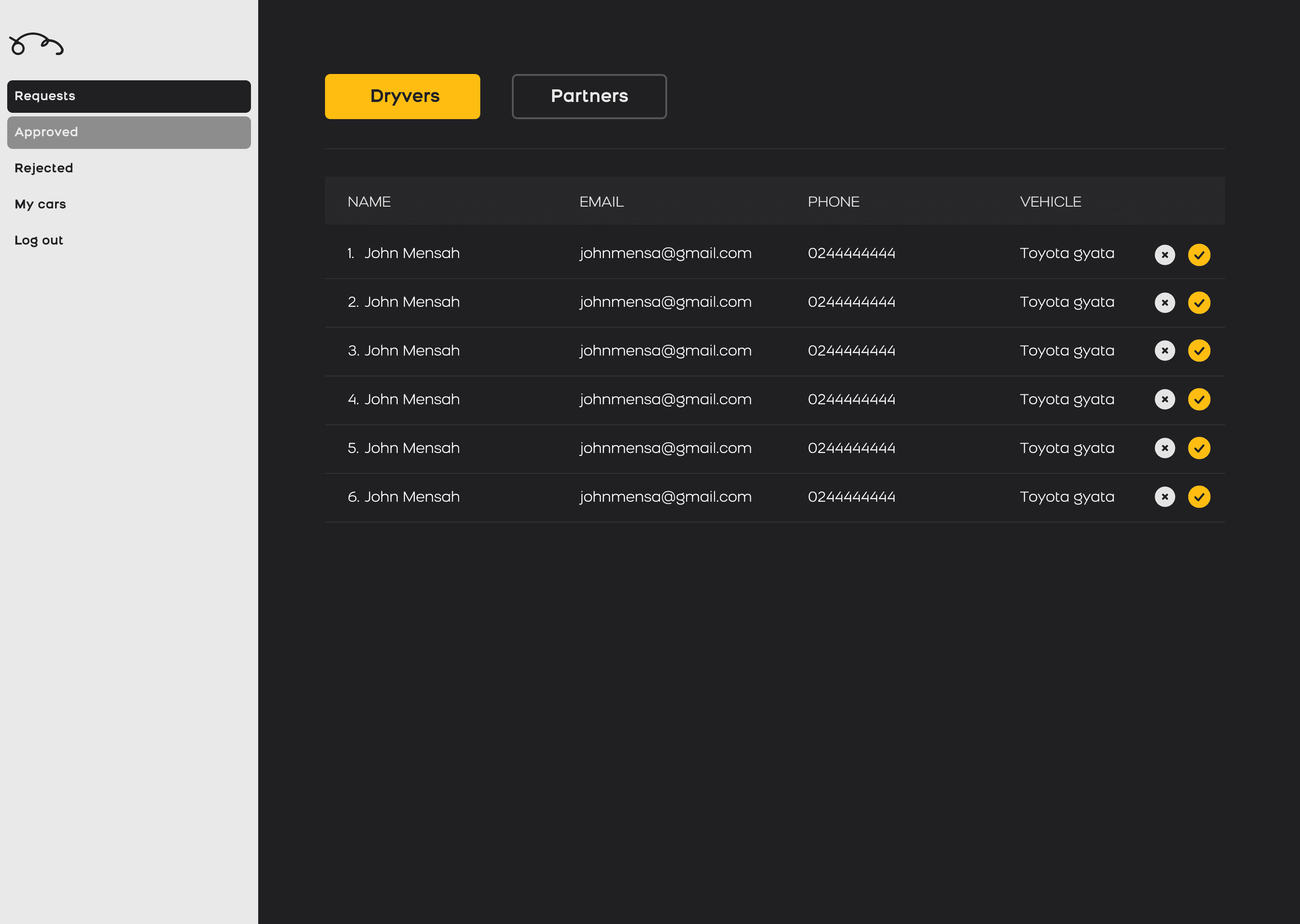Go to the Approved sidebar section

click(x=129, y=133)
